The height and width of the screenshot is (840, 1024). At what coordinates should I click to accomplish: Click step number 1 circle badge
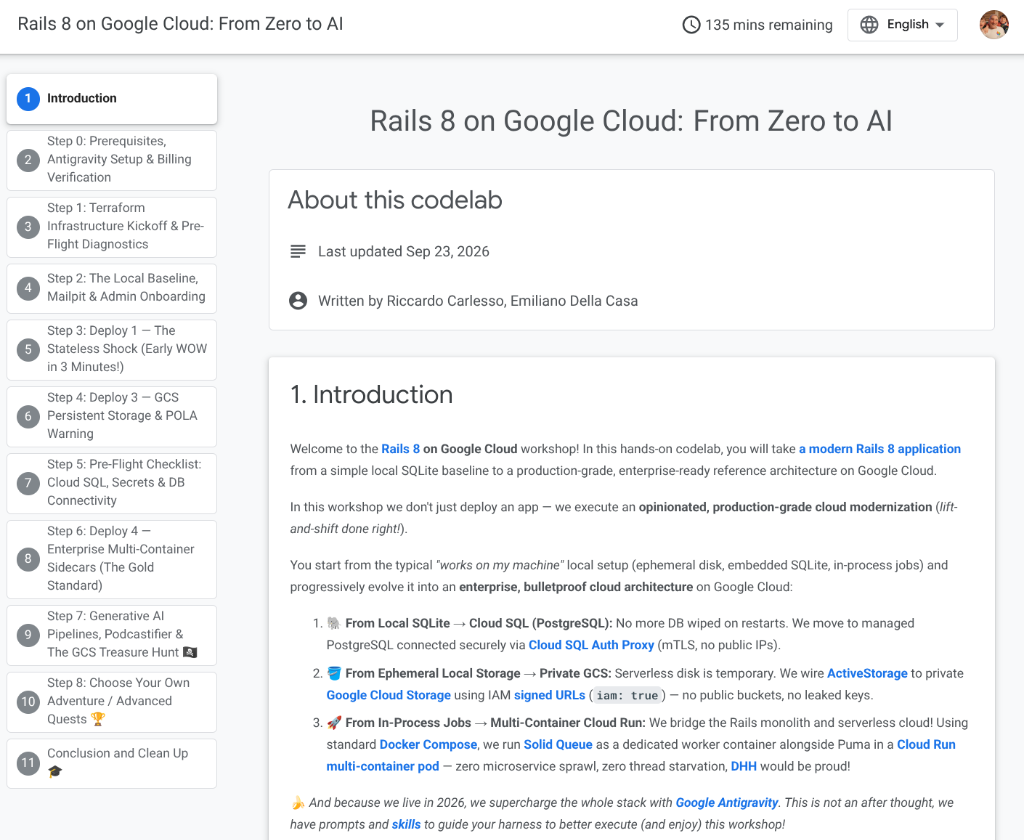(x=28, y=99)
